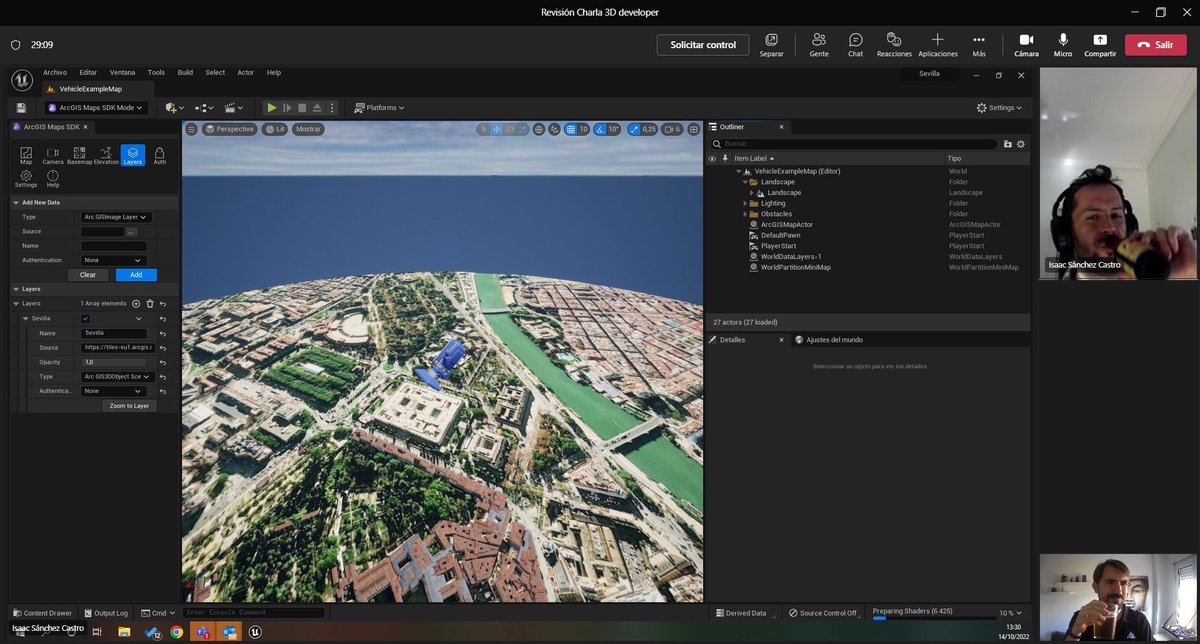The height and width of the screenshot is (644, 1200).
Task: Click the Add button for new data
Action: pyautogui.click(x=136, y=275)
